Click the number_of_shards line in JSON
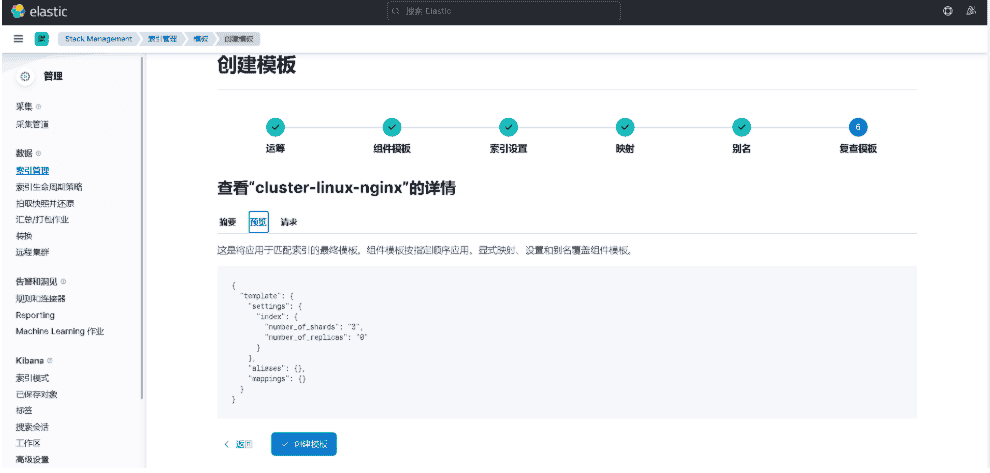Image resolution: width=990 pixels, height=473 pixels. pos(315,327)
